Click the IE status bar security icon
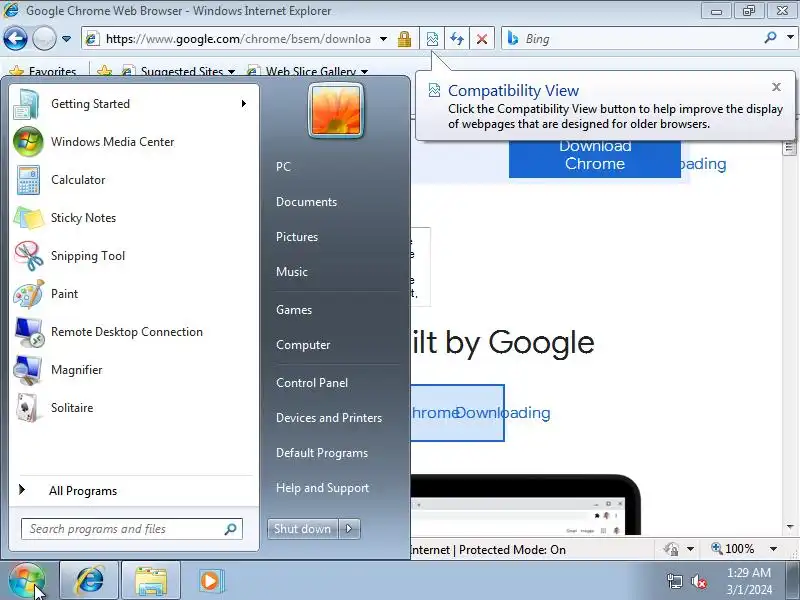Image resolution: width=800 pixels, height=600 pixels. (x=671, y=549)
